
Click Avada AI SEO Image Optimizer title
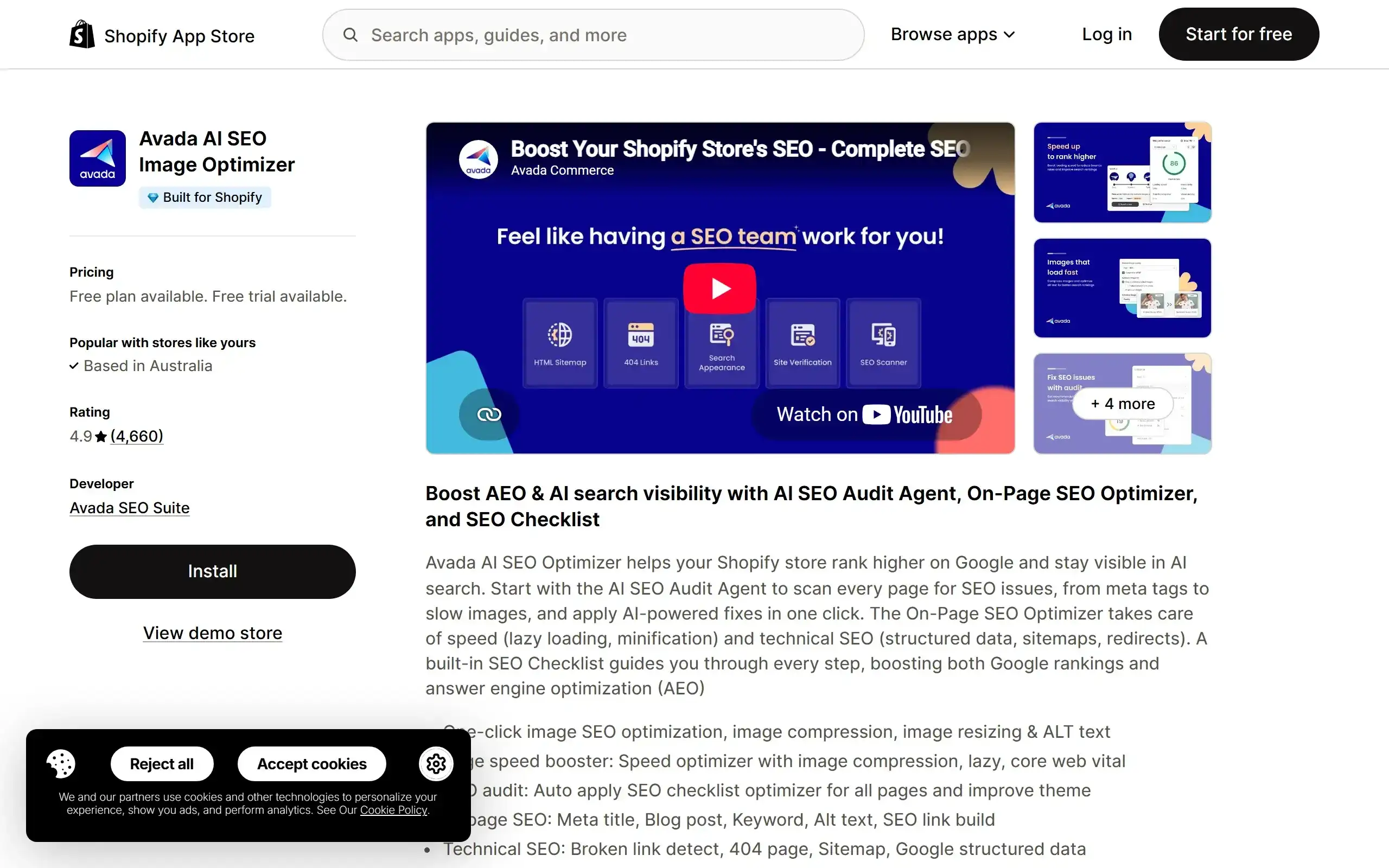pyautogui.click(x=217, y=151)
